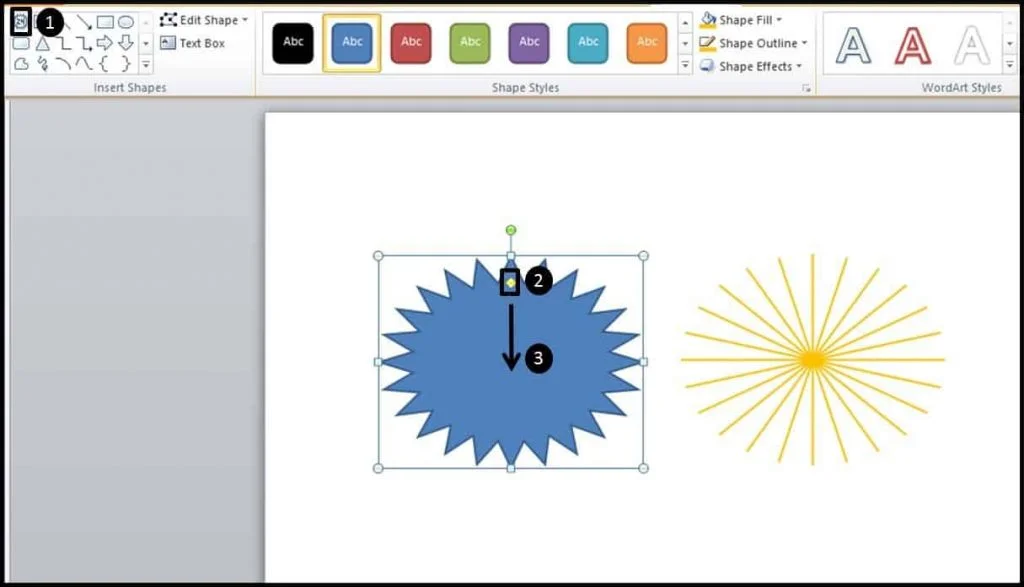This screenshot has width=1024, height=587.
Task: Select the arc shape
Action: point(63,64)
